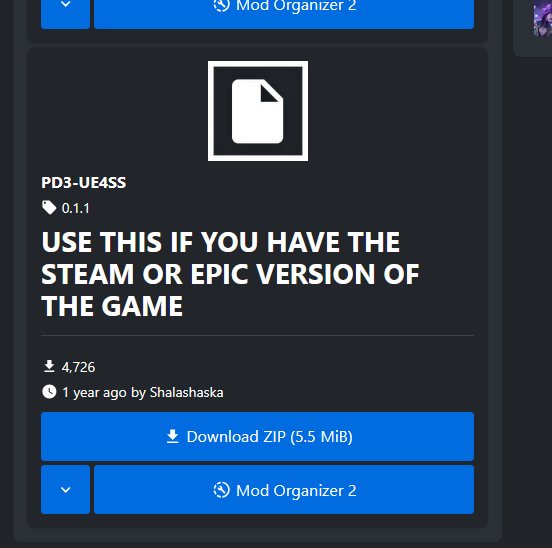Click the top cut-off Mod Organizer 2 button
The width and height of the screenshot is (552, 548).
[x=284, y=14]
